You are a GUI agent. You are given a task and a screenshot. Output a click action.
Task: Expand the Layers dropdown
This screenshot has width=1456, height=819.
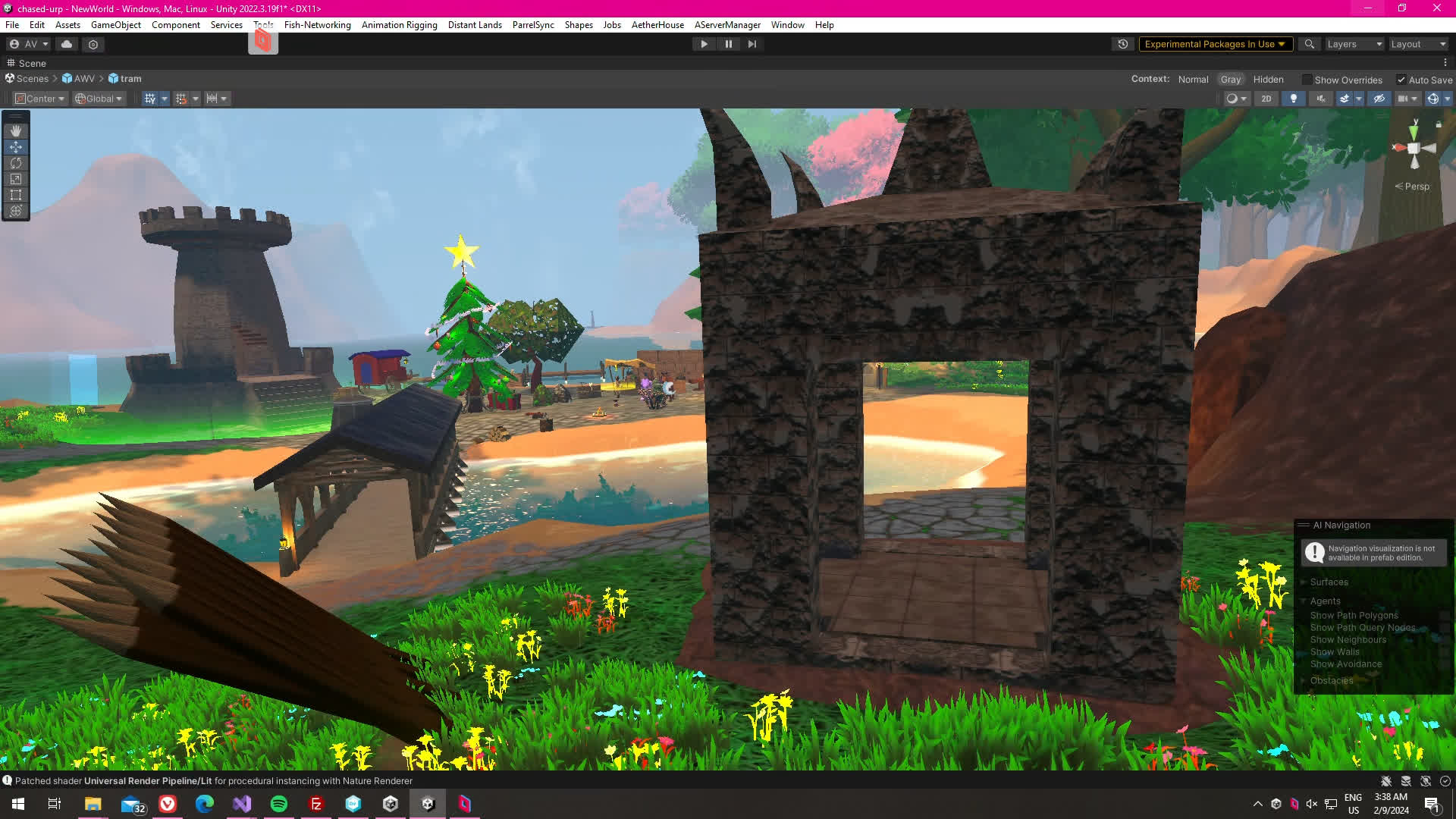(x=1354, y=44)
